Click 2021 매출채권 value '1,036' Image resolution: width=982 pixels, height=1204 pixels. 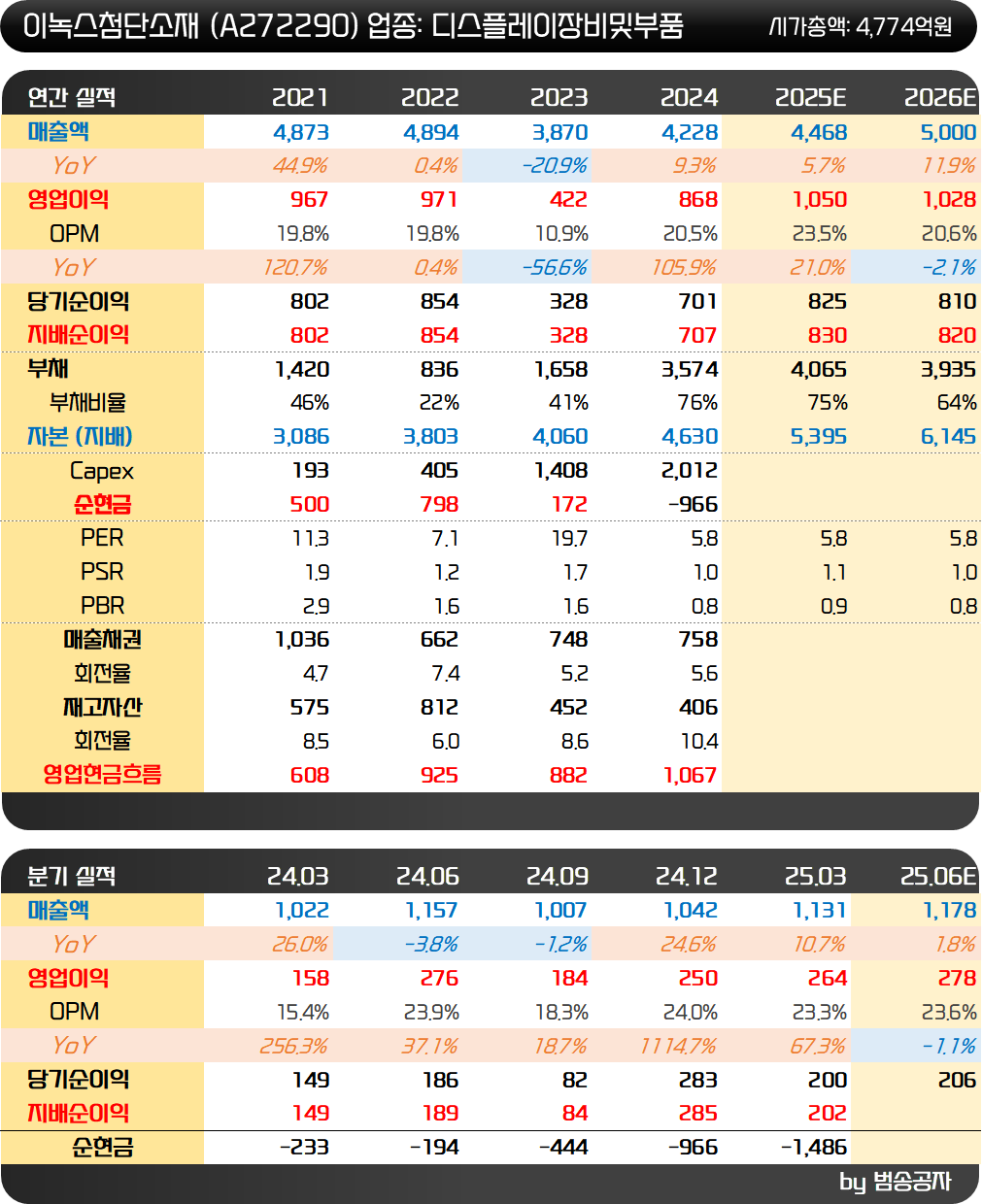(302, 639)
